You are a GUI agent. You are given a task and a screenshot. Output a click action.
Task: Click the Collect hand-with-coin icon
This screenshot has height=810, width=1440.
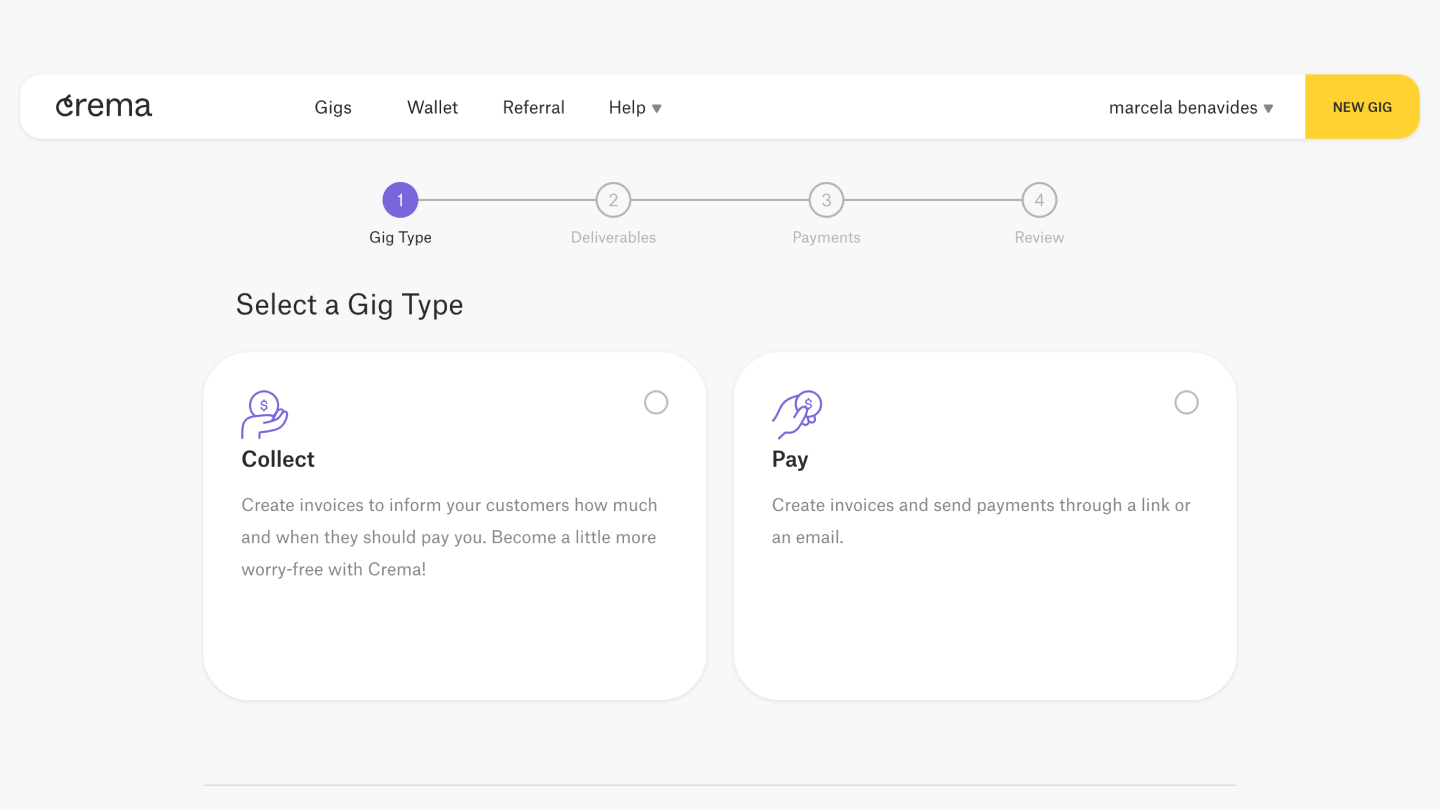265,414
